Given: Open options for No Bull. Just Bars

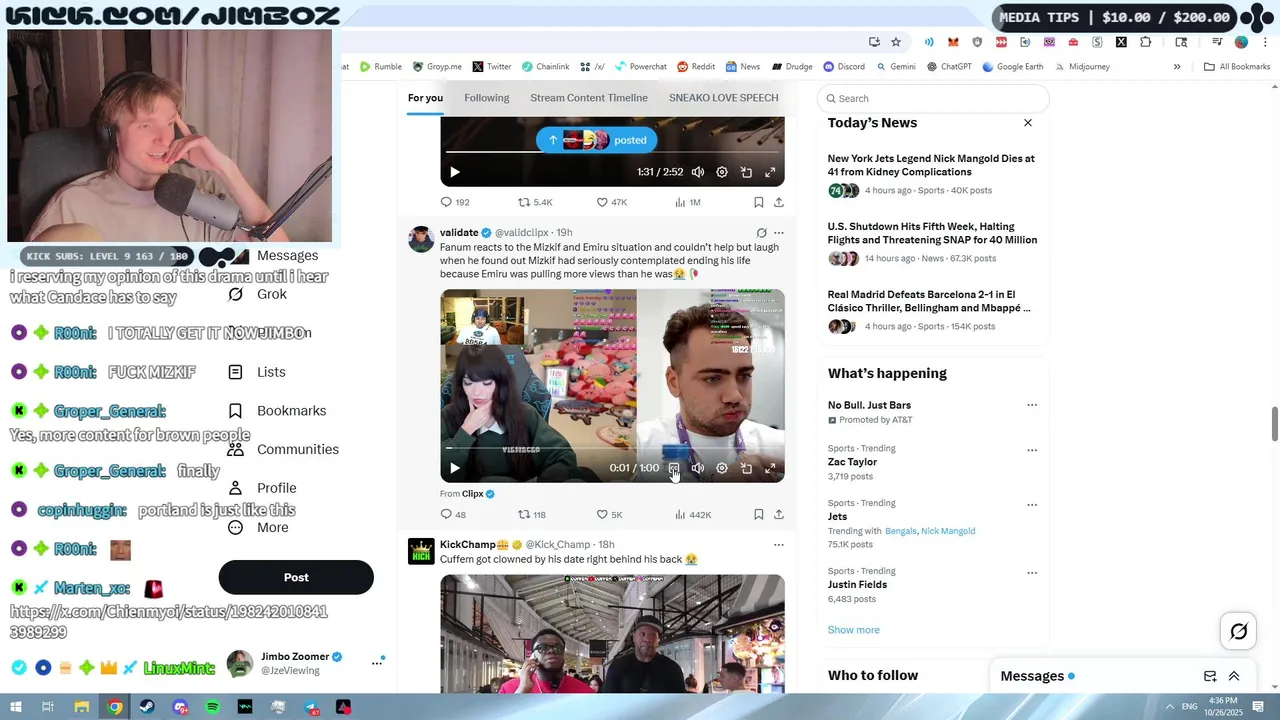Looking at the screenshot, I should pyautogui.click(x=1032, y=406).
